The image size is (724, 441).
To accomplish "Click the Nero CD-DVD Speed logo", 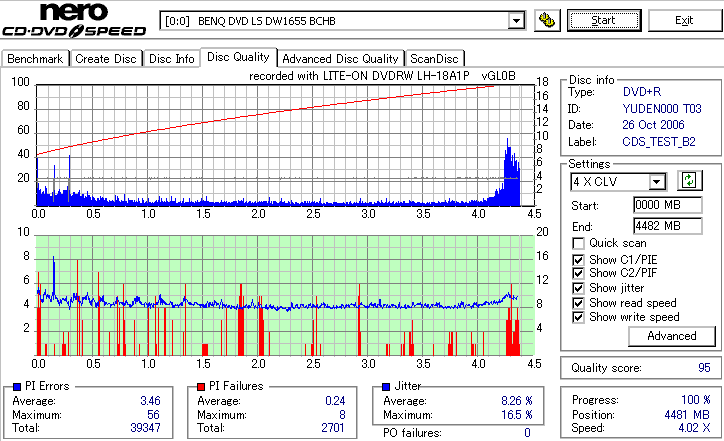I will 74,19.
